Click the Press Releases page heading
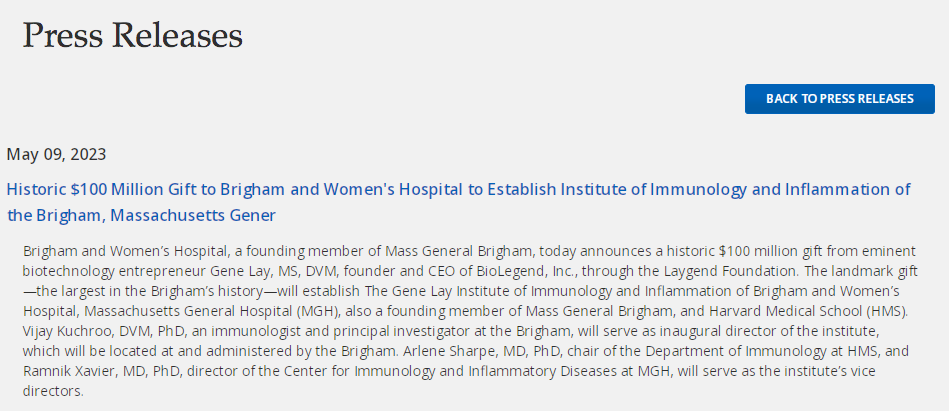949x411 pixels. (x=133, y=35)
